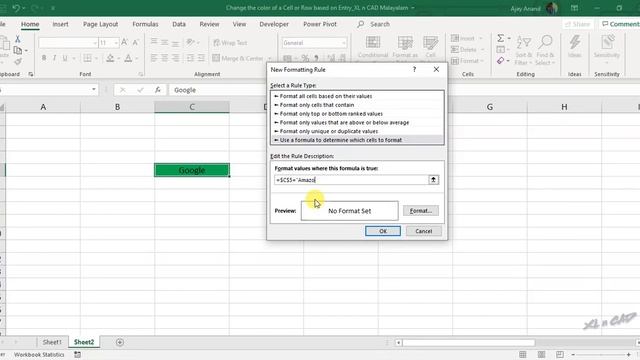This screenshot has height=360, width=640.
Task: Switch to Page Layout view icon
Action: click(541, 355)
